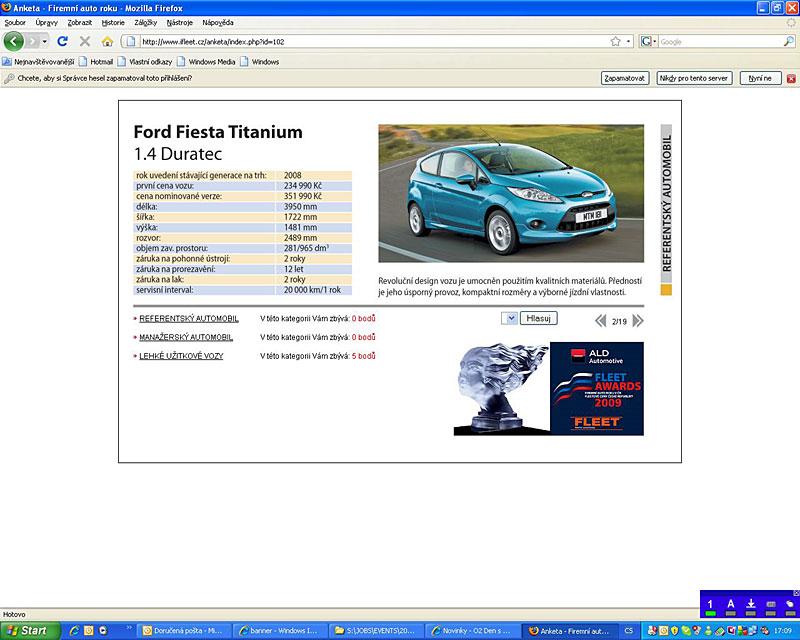The height and width of the screenshot is (640, 800).
Task: Open the last bookmark labeled Windows
Action: (x=260, y=62)
